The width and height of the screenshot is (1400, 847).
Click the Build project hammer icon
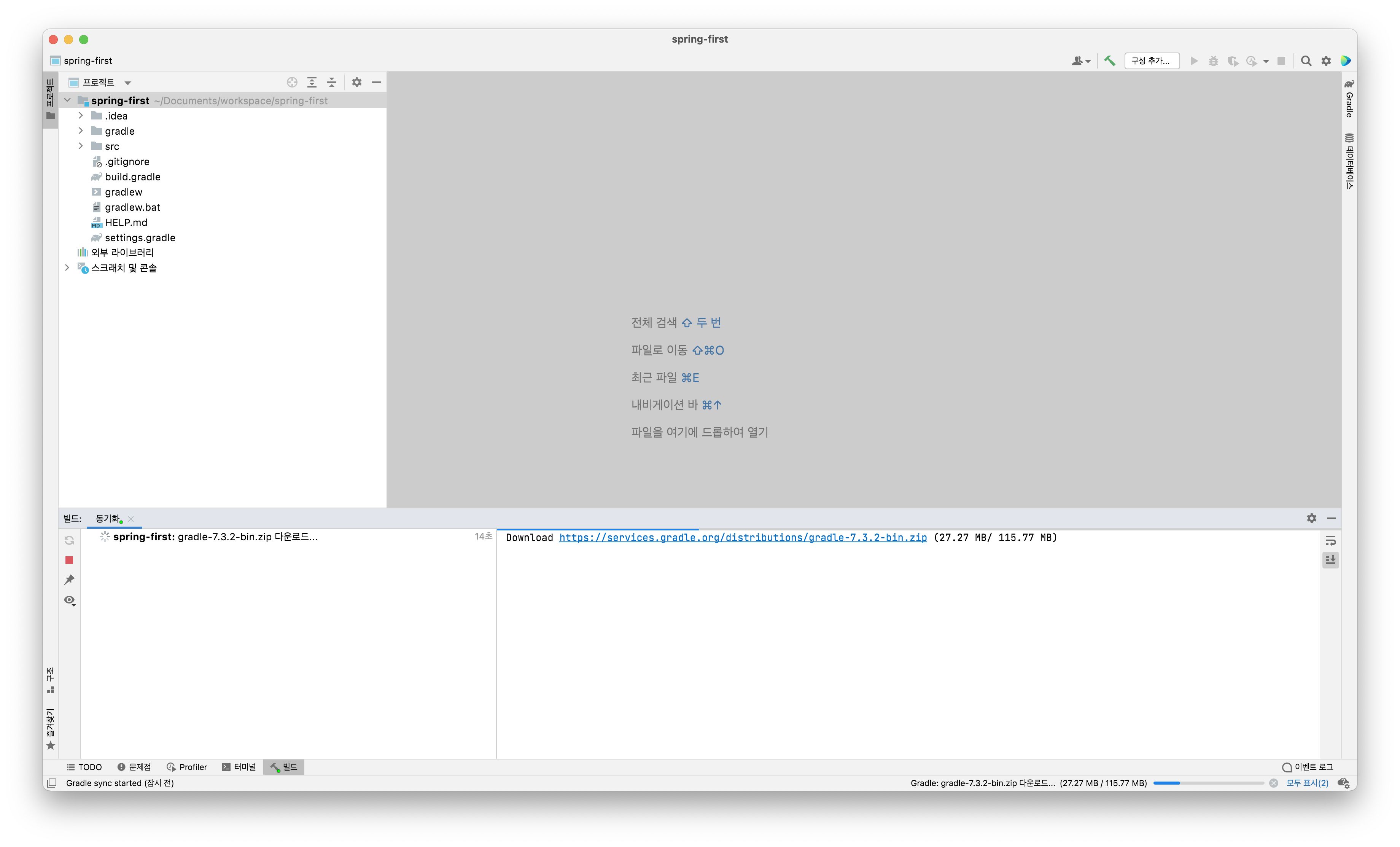[1109, 61]
